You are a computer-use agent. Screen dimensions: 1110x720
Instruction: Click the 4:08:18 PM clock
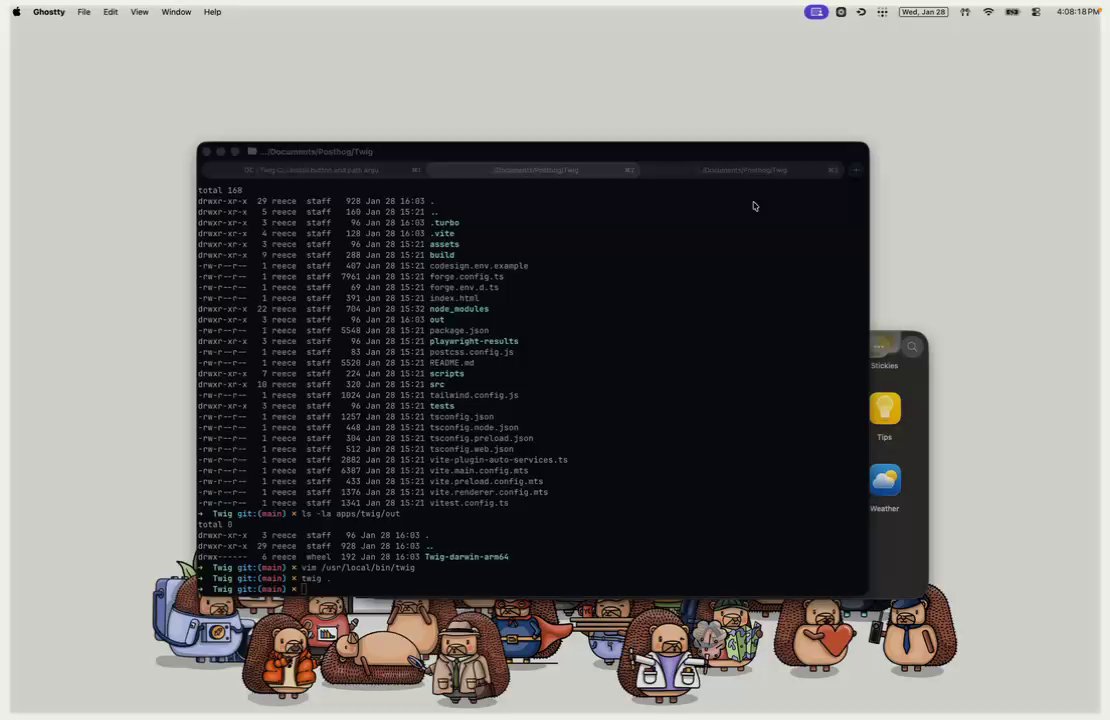click(1077, 12)
